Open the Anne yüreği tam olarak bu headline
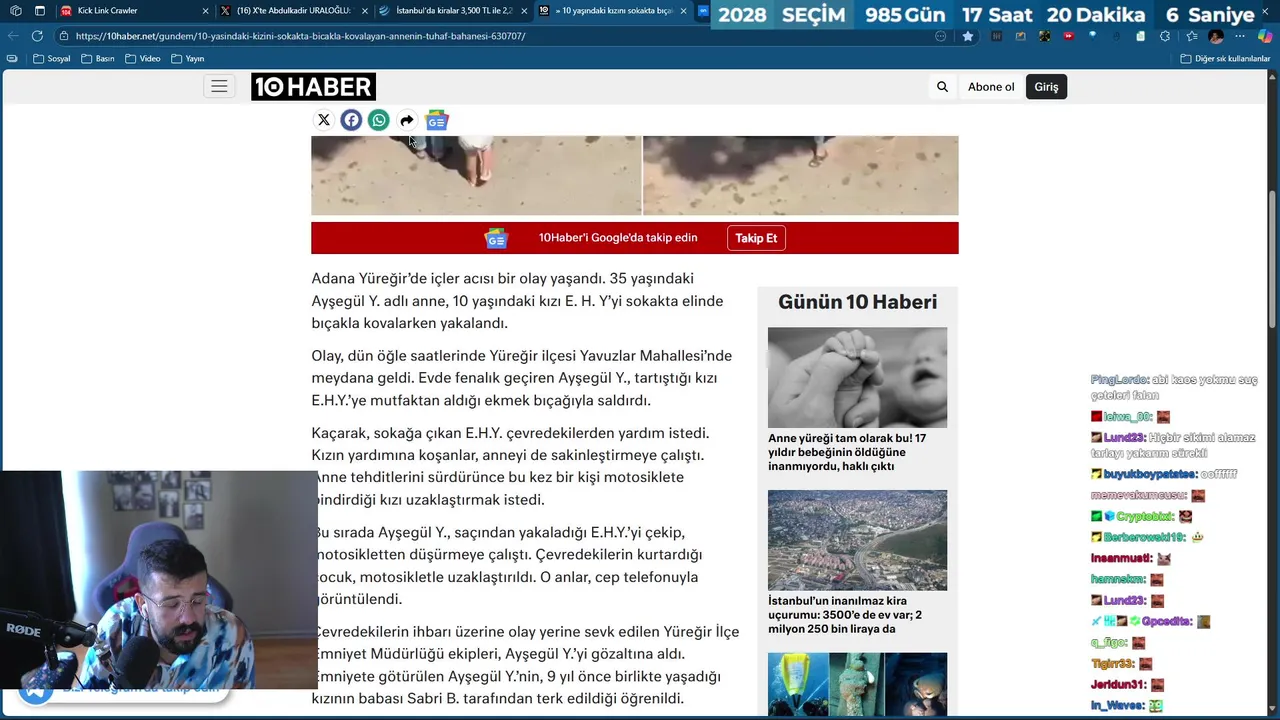 pyautogui.click(x=847, y=452)
